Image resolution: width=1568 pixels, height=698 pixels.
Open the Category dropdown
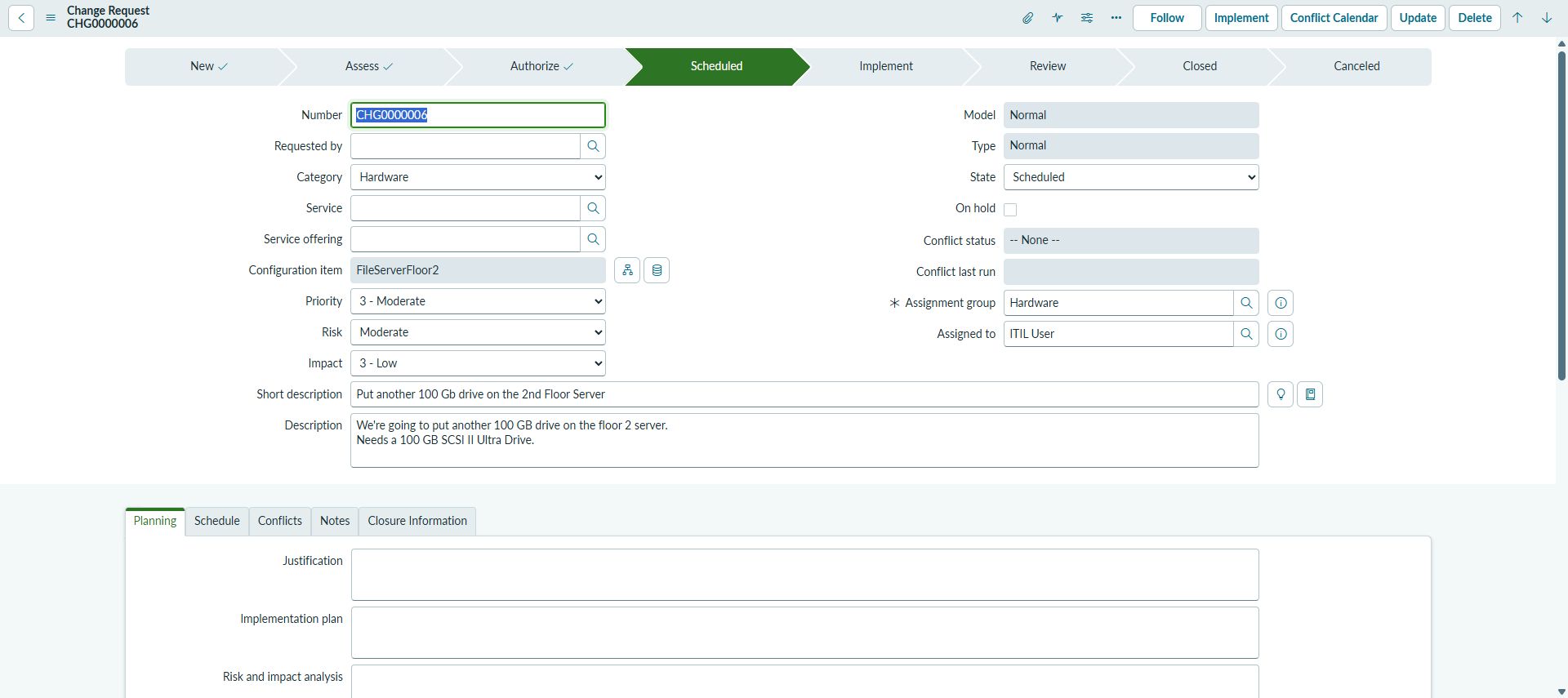click(x=478, y=177)
